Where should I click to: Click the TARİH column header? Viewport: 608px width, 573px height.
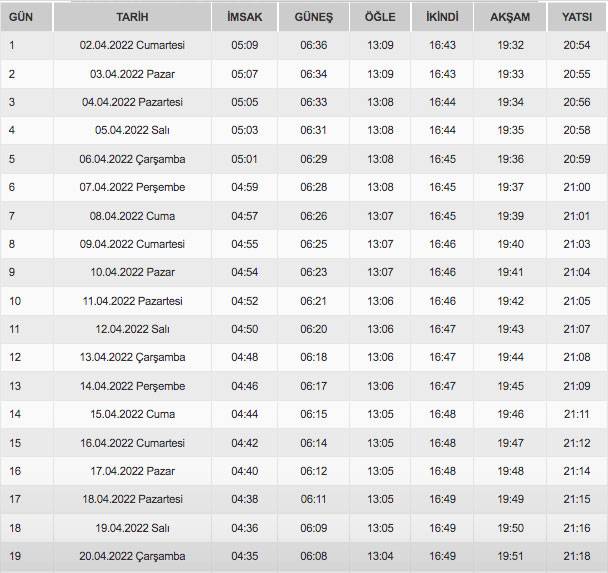[x=132, y=17]
